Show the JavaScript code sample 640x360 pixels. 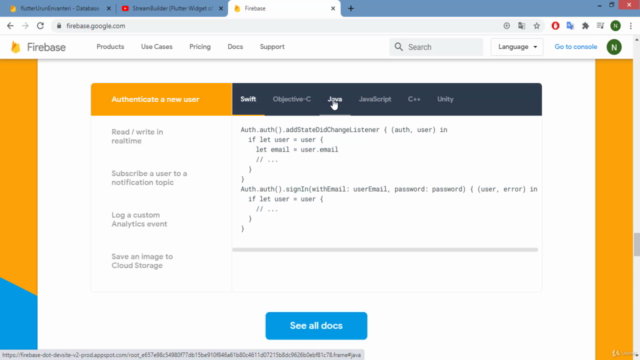375,99
